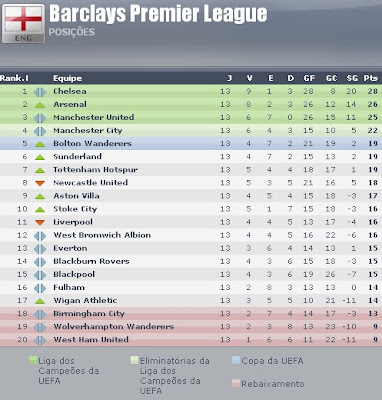Open Manchester United team link
Screen dimensions: 382x400
[94, 117]
